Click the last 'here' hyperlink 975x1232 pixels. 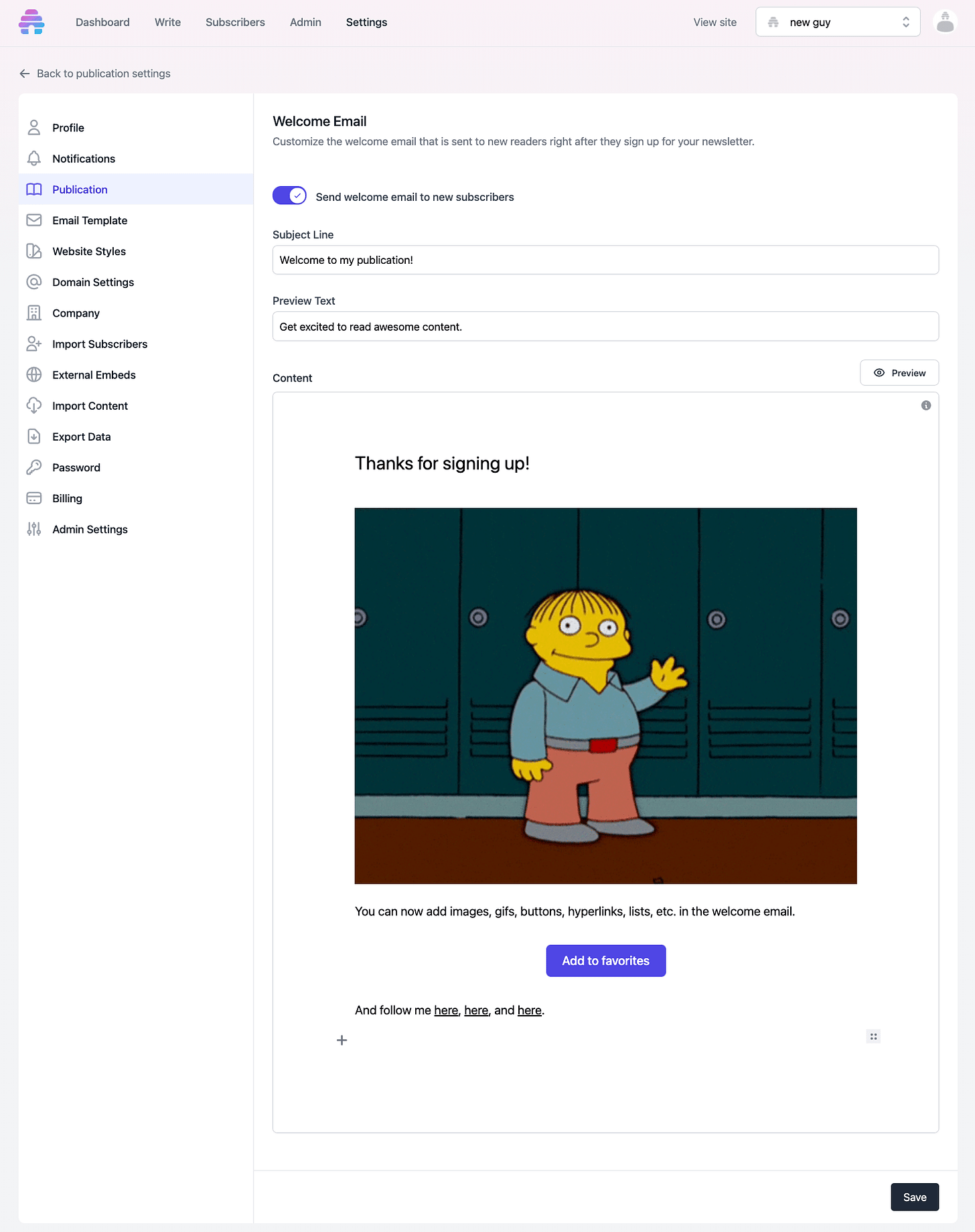pyautogui.click(x=530, y=1010)
